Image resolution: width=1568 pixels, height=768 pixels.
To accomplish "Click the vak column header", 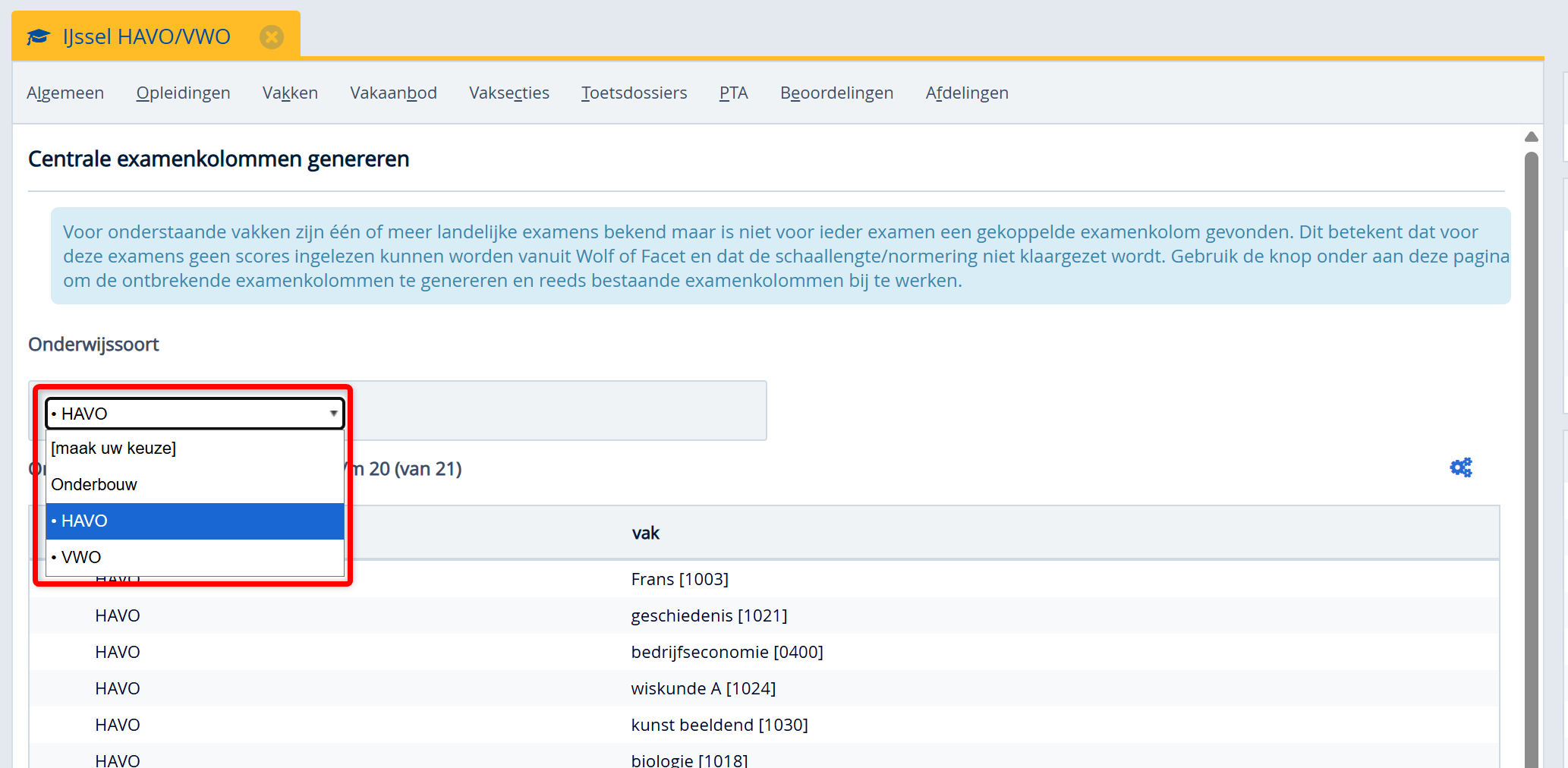I will (645, 533).
